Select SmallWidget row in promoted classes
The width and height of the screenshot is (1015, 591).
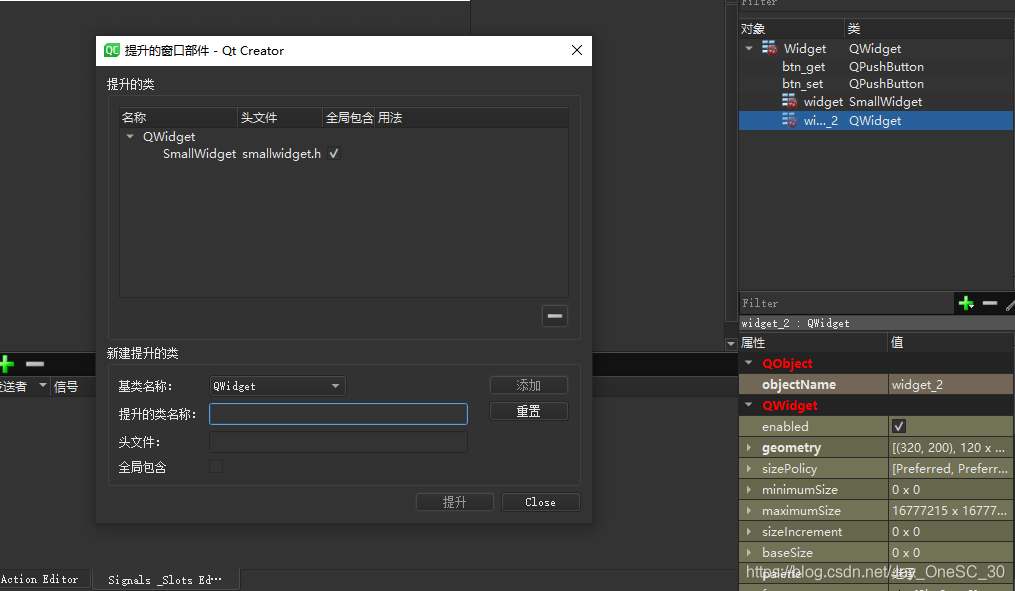(344, 153)
